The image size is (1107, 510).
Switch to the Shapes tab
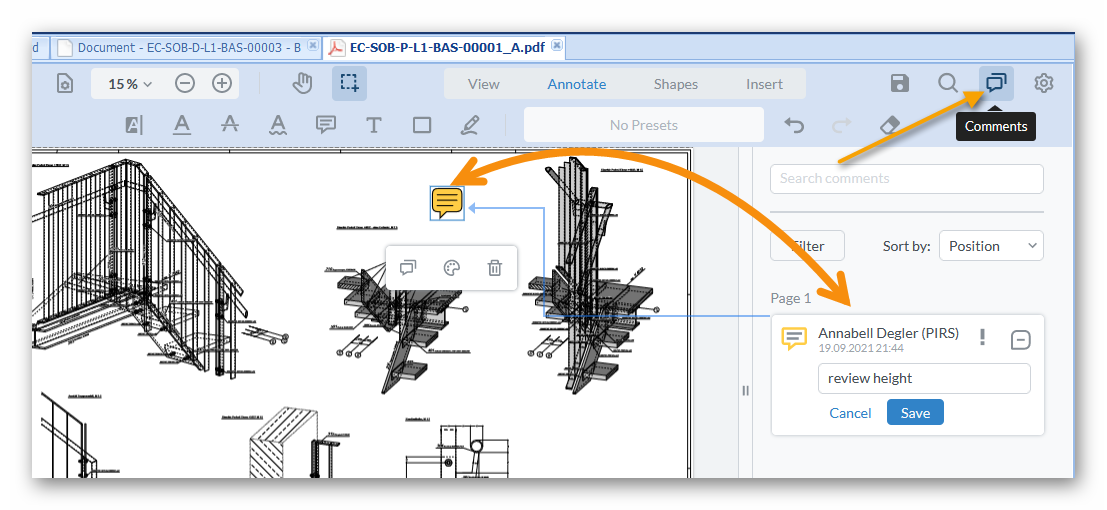[675, 84]
